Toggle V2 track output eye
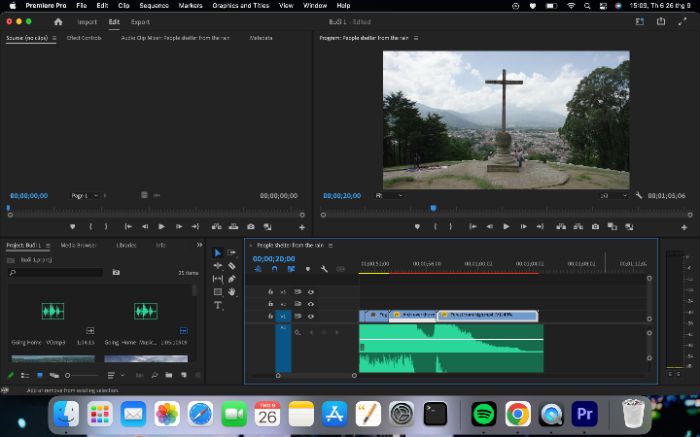The image size is (700, 437). pyautogui.click(x=311, y=304)
